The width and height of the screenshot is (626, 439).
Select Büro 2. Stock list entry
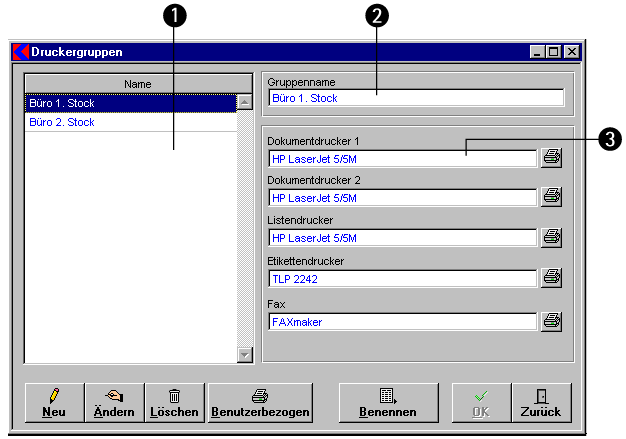(130, 122)
